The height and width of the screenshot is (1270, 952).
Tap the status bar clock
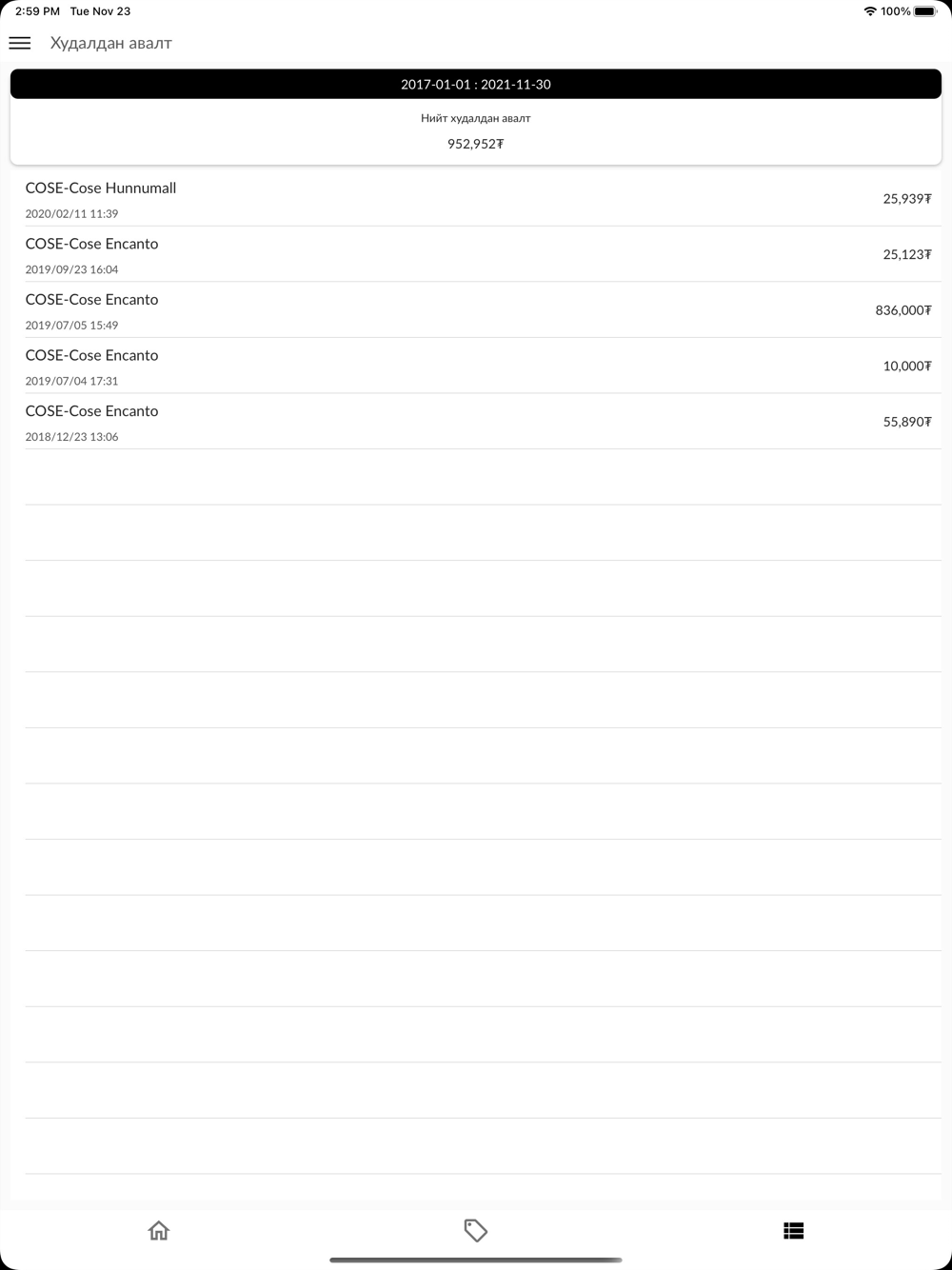pos(37,11)
